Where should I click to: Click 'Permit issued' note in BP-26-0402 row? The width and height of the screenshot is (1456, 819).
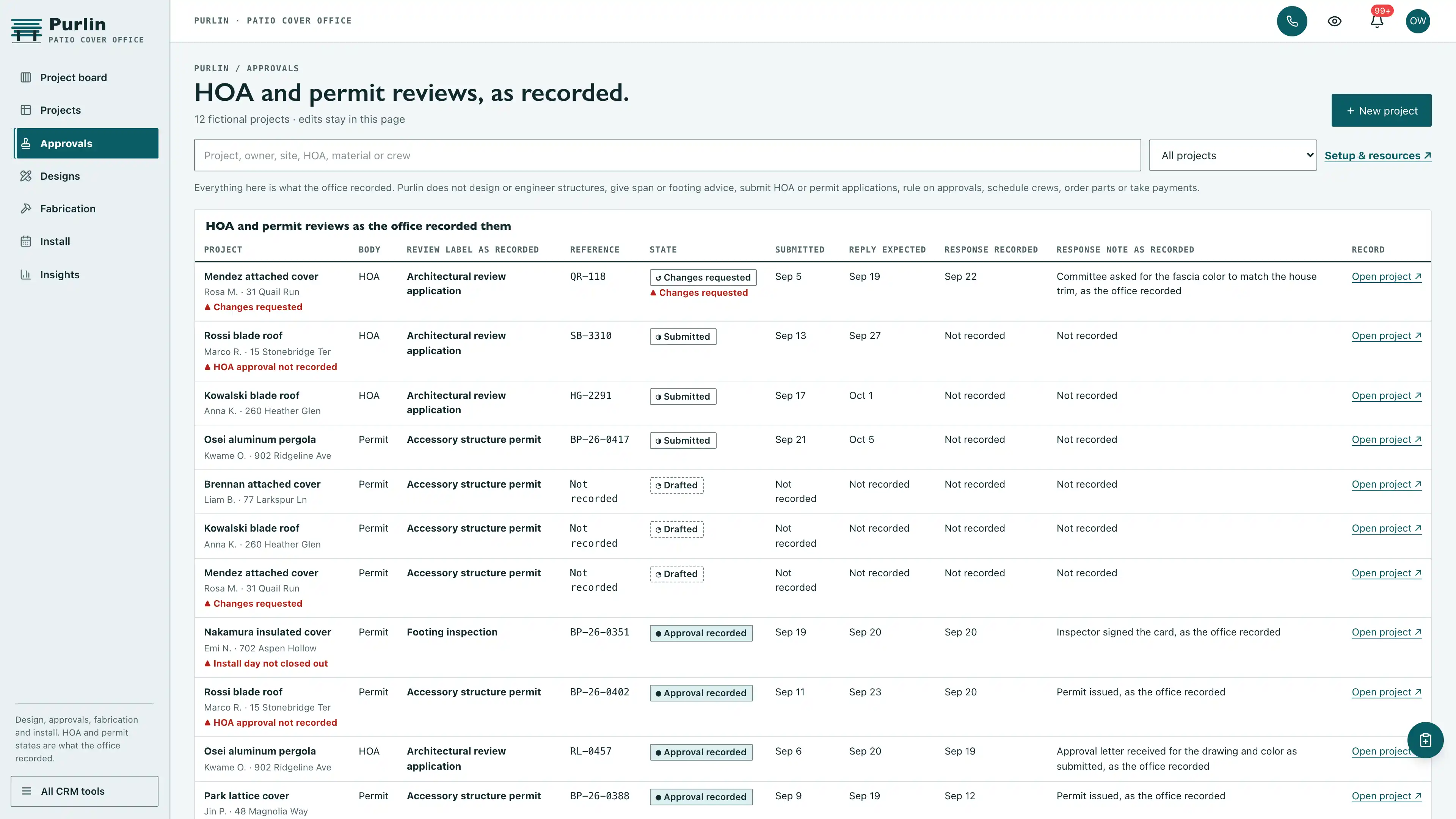click(1141, 692)
